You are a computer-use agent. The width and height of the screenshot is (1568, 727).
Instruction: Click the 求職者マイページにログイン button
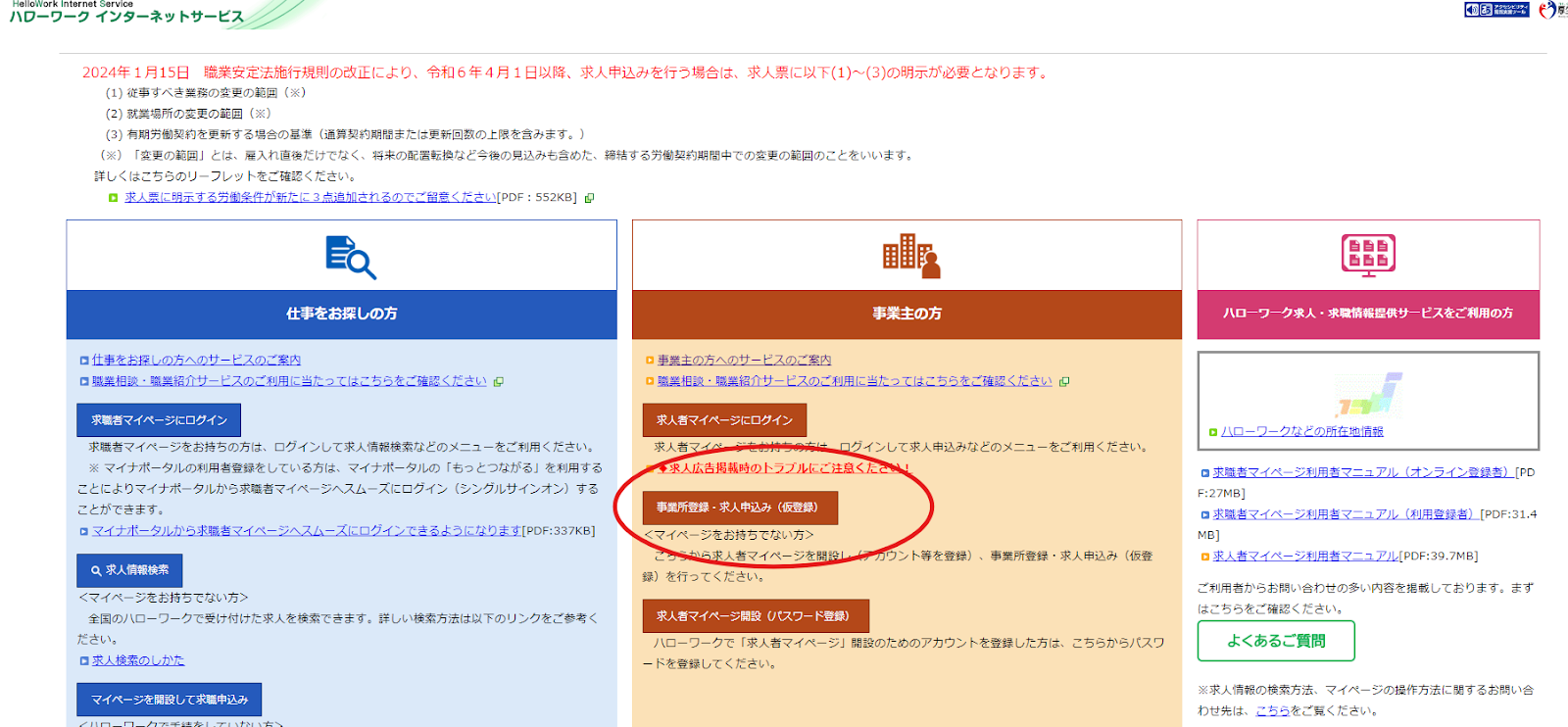tap(159, 419)
